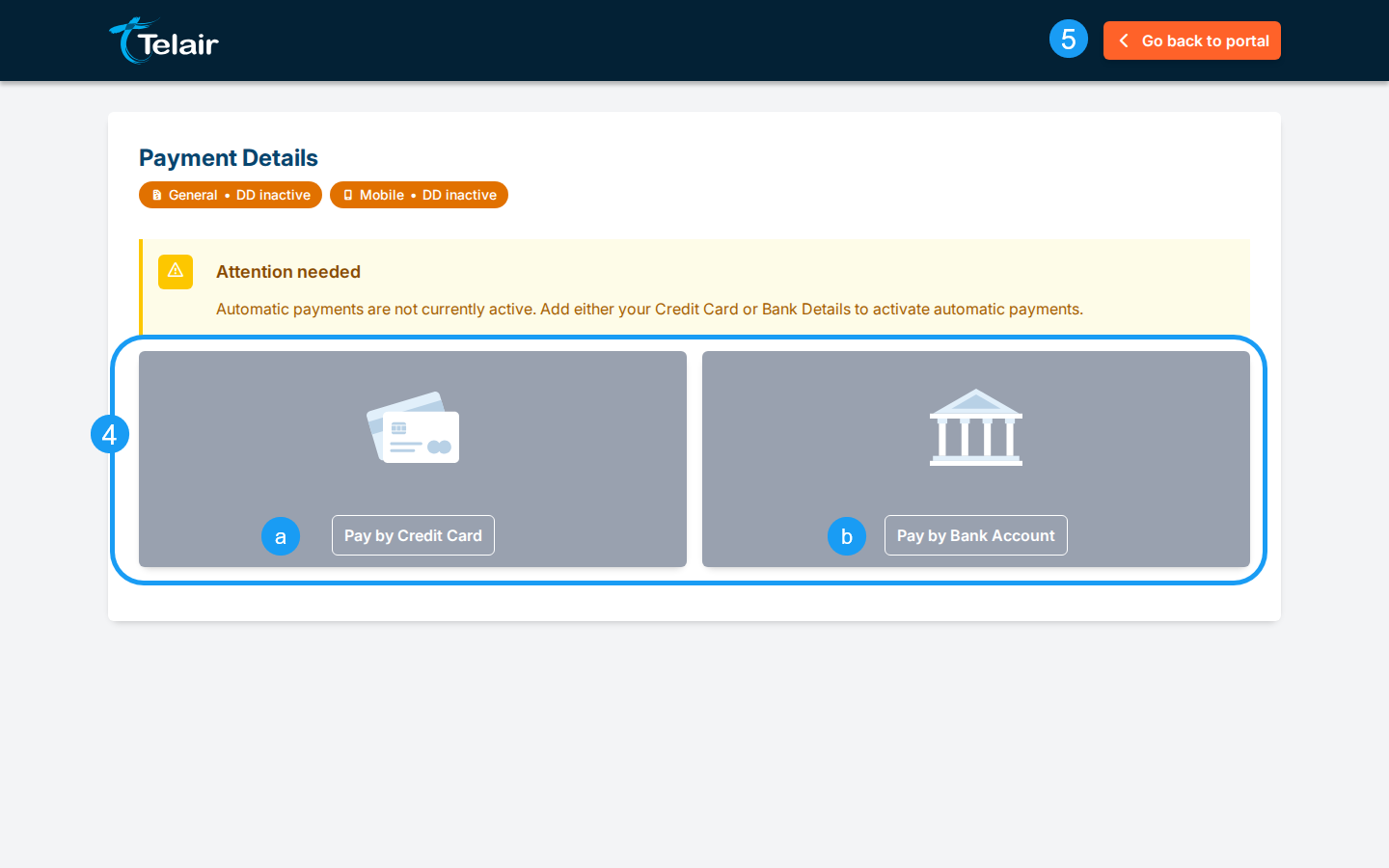Click the Telair logo in the header

point(164,41)
